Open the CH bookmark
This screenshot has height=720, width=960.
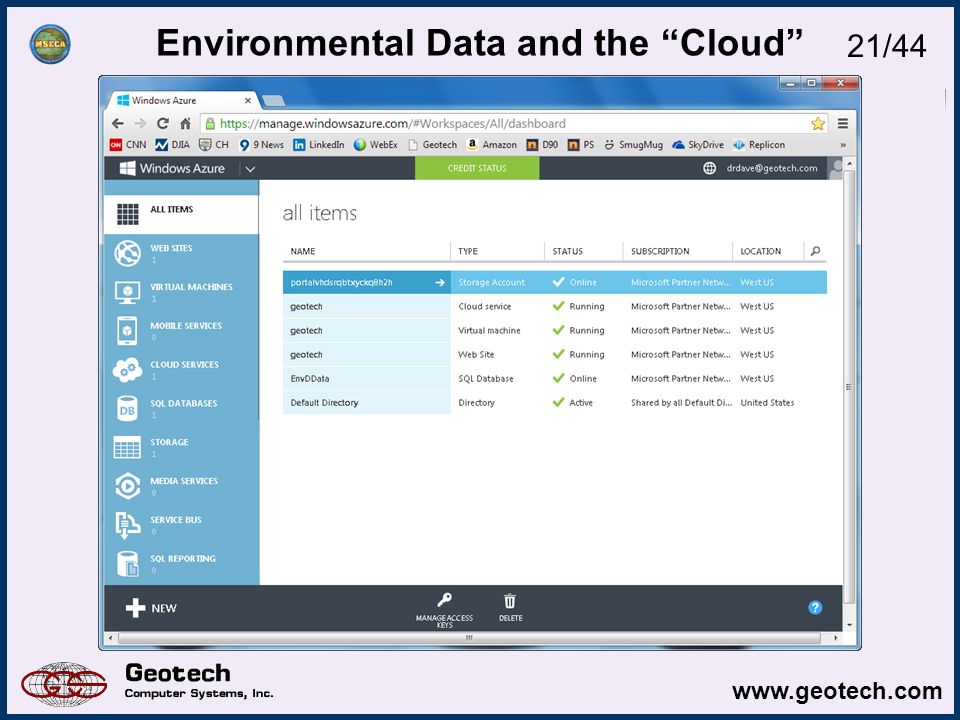pyautogui.click(x=214, y=144)
